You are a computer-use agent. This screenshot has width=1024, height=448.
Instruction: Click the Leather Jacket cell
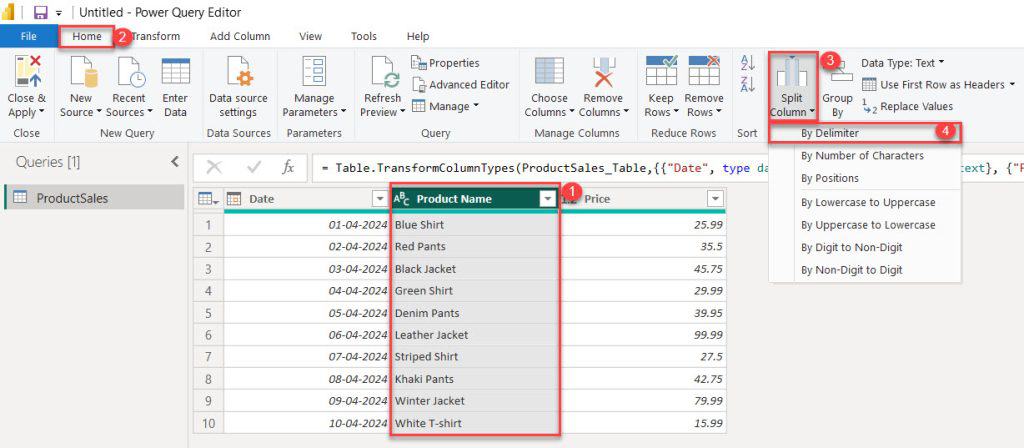coord(475,334)
